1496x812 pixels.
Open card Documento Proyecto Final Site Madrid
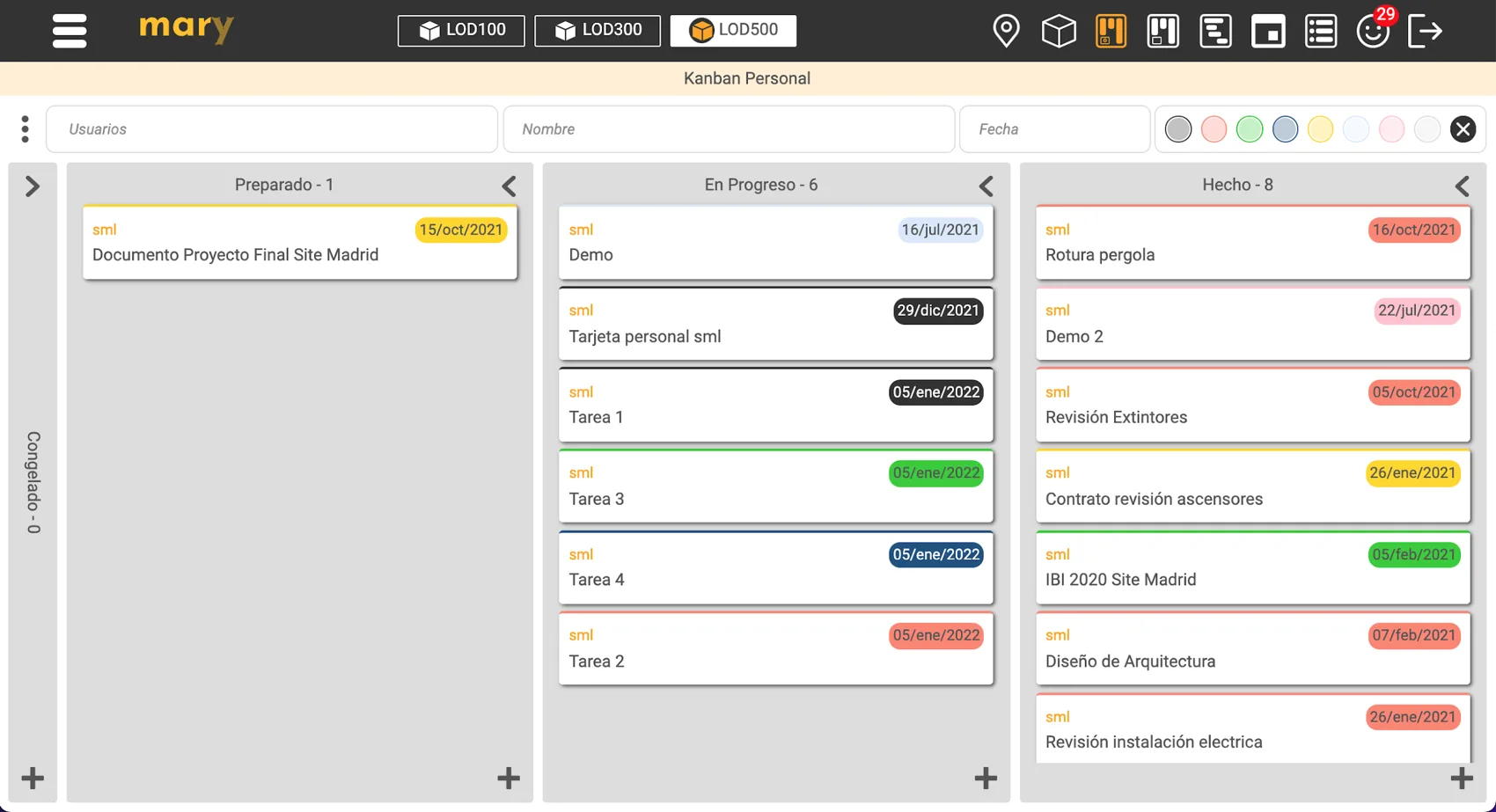click(300, 242)
